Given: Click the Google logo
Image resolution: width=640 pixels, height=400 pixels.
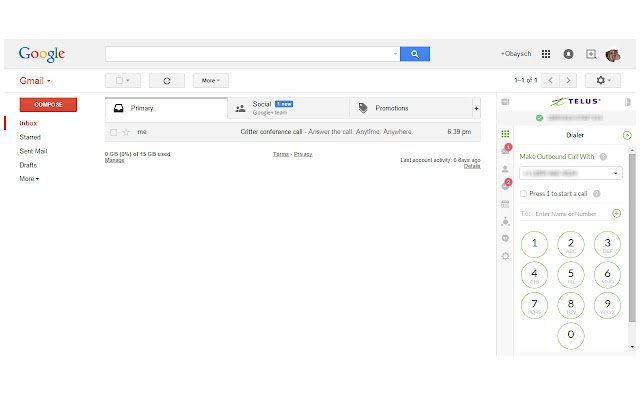Looking at the screenshot, I should click(42, 53).
